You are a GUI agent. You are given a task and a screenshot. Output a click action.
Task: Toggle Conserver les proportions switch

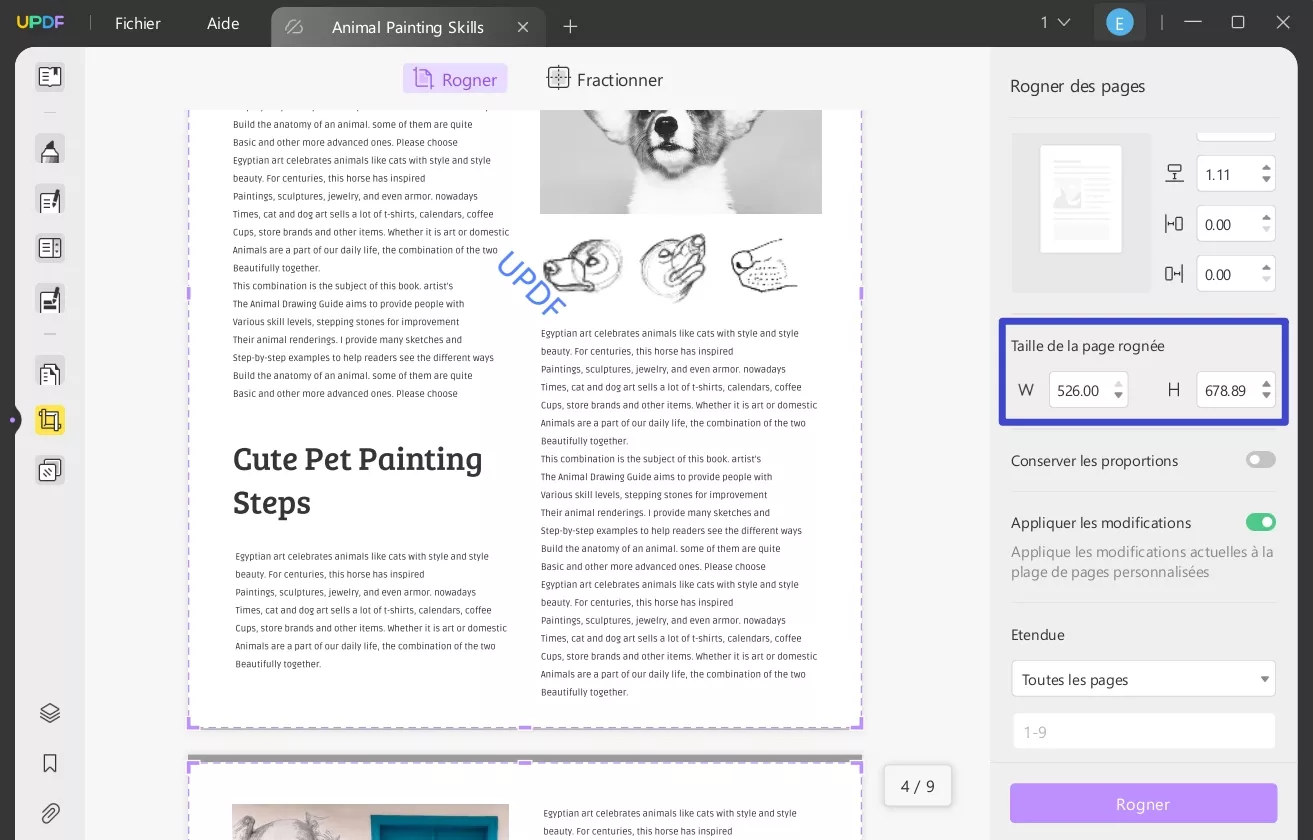[x=1261, y=460]
